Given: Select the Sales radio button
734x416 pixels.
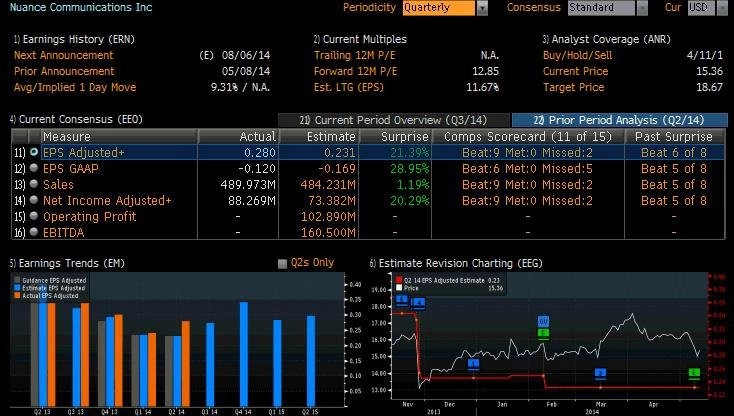Looking at the screenshot, I should 34,184.
